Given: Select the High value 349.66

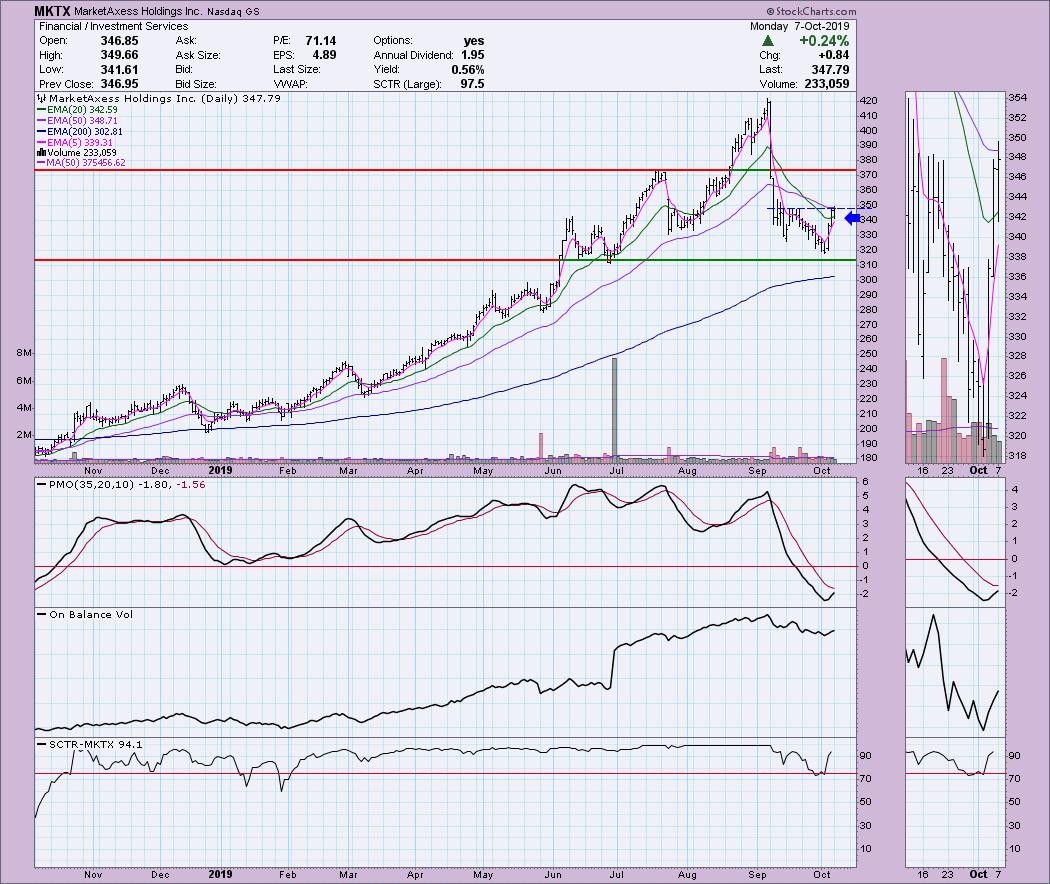Looking at the screenshot, I should [119, 55].
